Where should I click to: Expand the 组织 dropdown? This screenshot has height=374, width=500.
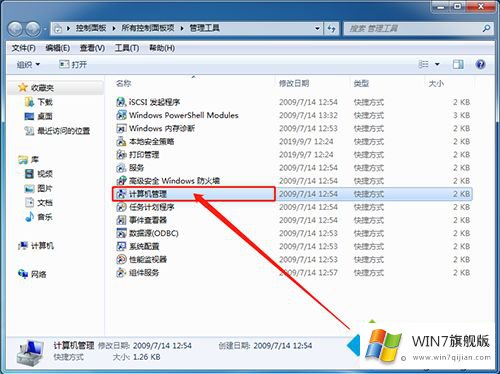point(28,64)
